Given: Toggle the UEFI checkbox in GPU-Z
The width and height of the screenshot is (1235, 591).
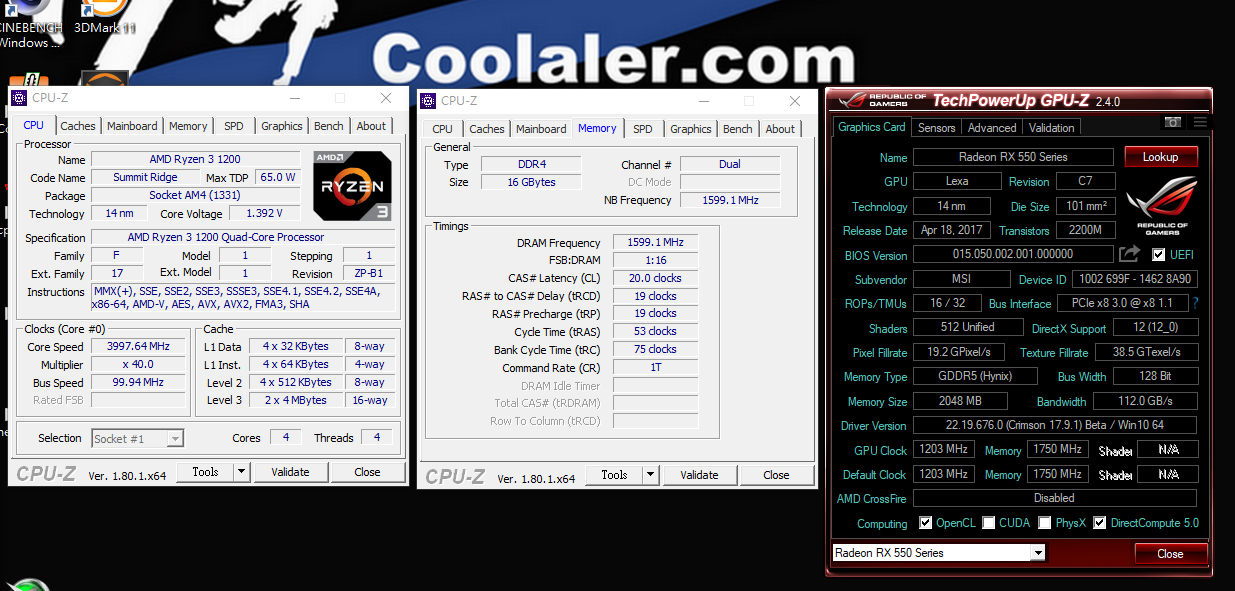Looking at the screenshot, I should (x=1158, y=255).
